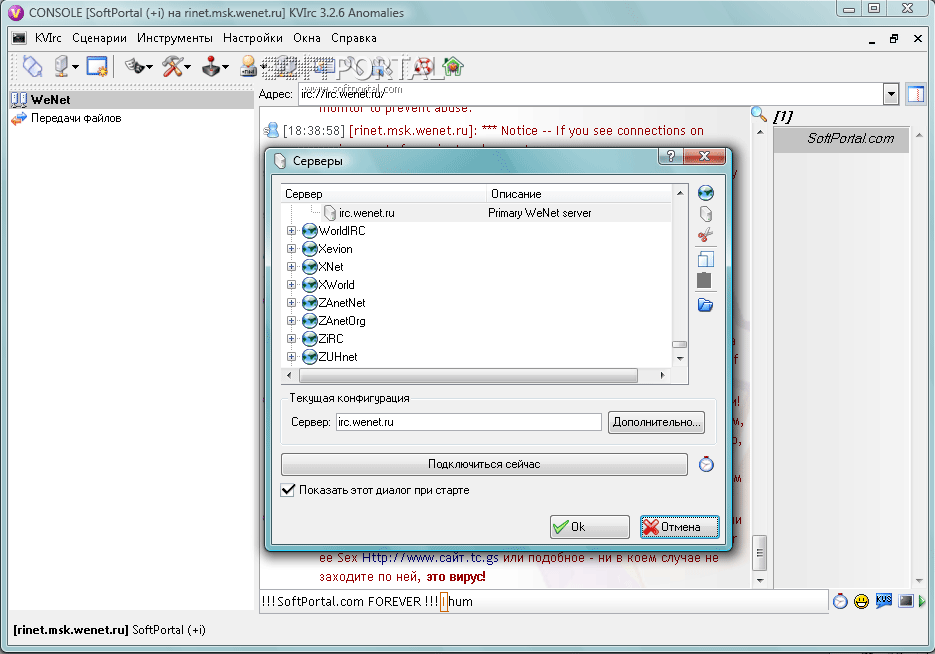Click the globe new network icon in dialog
The height and width of the screenshot is (654, 935).
pyautogui.click(x=705, y=193)
